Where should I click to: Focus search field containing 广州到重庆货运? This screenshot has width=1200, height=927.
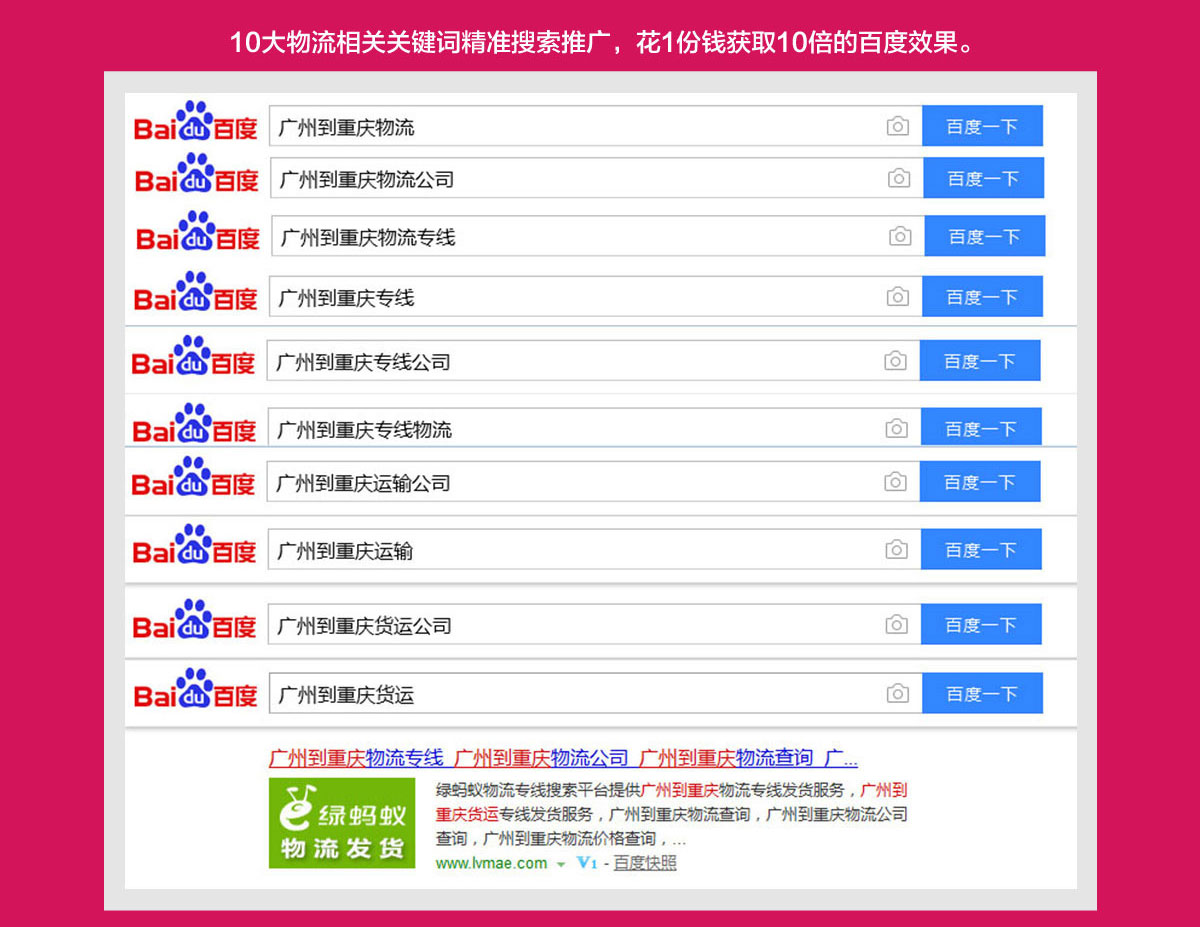595,694
